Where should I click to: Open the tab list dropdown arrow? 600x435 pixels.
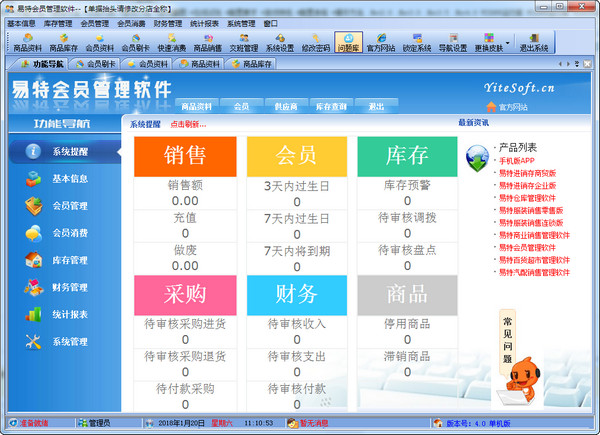(577, 64)
